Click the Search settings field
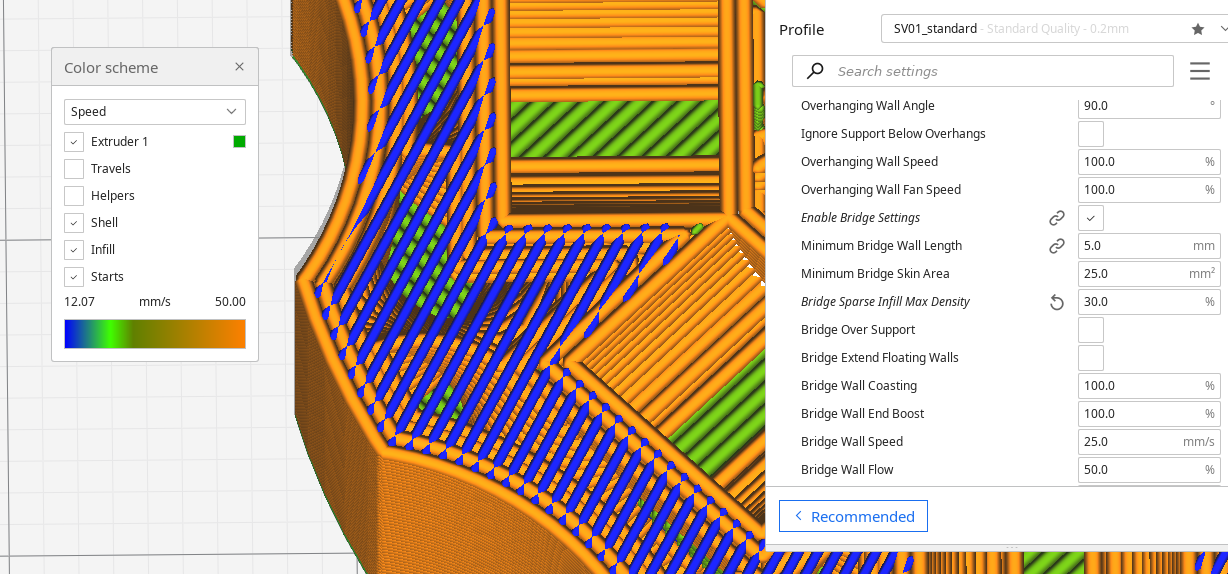The width and height of the screenshot is (1228, 574). (x=983, y=71)
